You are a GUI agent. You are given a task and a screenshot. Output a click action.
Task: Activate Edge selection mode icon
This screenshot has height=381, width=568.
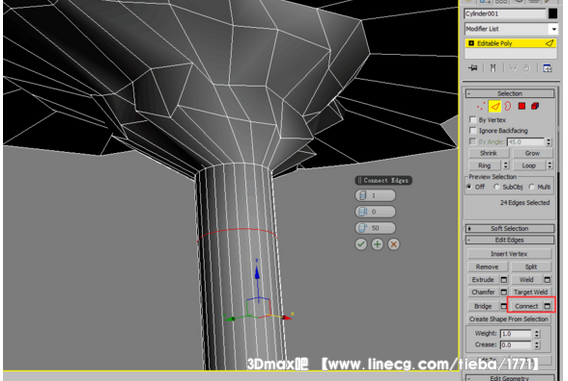tap(495, 106)
